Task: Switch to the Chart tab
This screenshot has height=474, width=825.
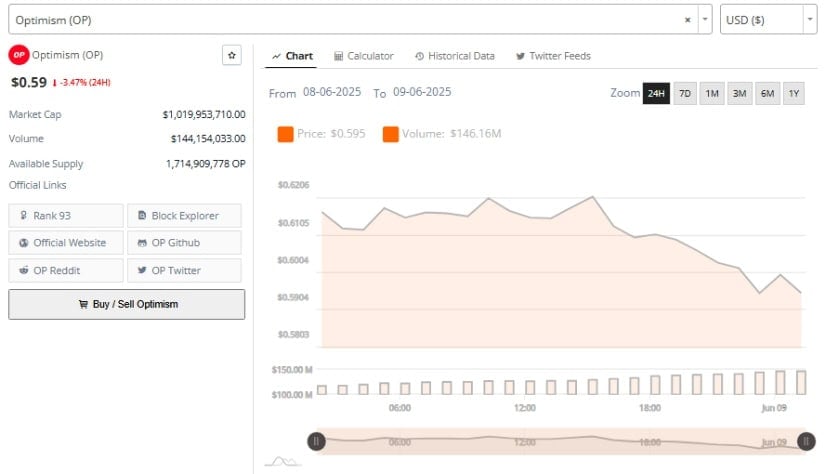Action: tap(292, 56)
